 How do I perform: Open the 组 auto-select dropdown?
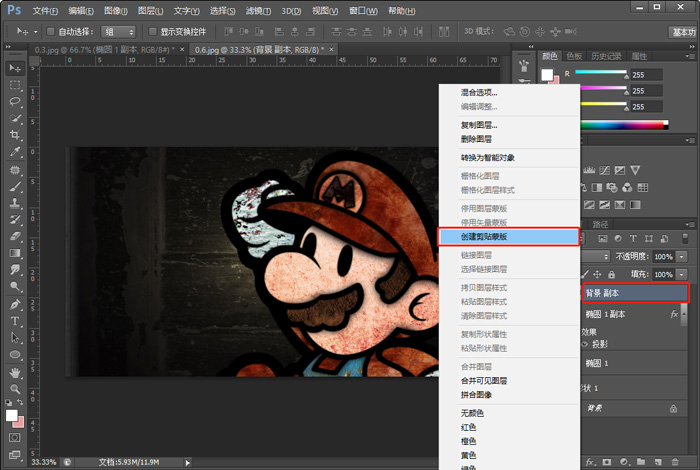click(120, 31)
